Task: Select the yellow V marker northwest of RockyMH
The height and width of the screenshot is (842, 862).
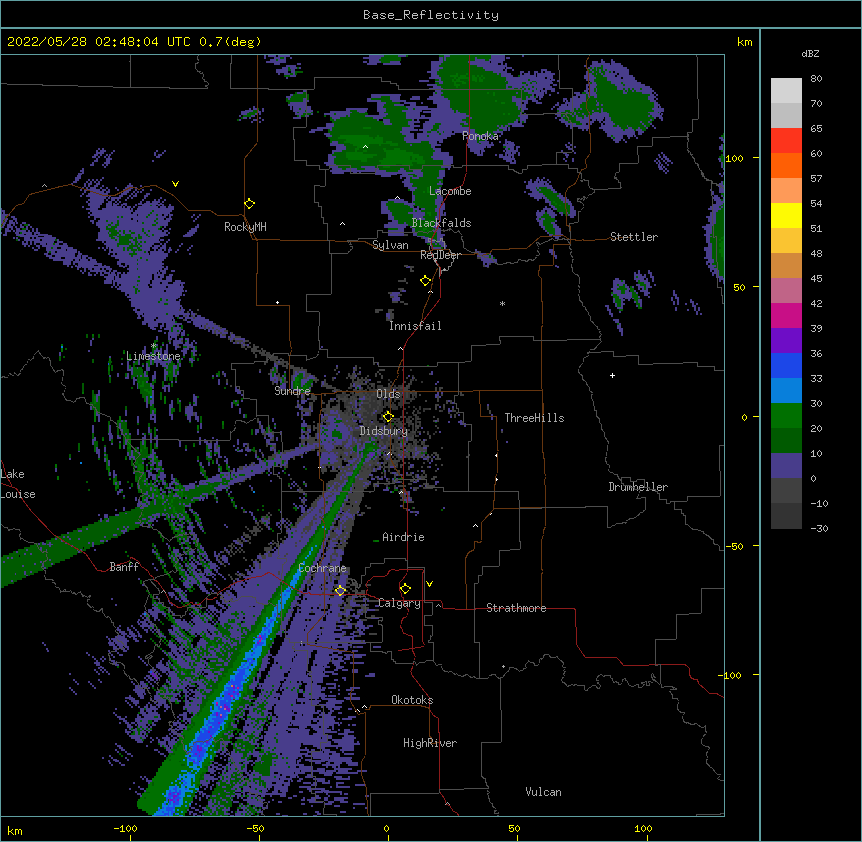Action: click(175, 184)
